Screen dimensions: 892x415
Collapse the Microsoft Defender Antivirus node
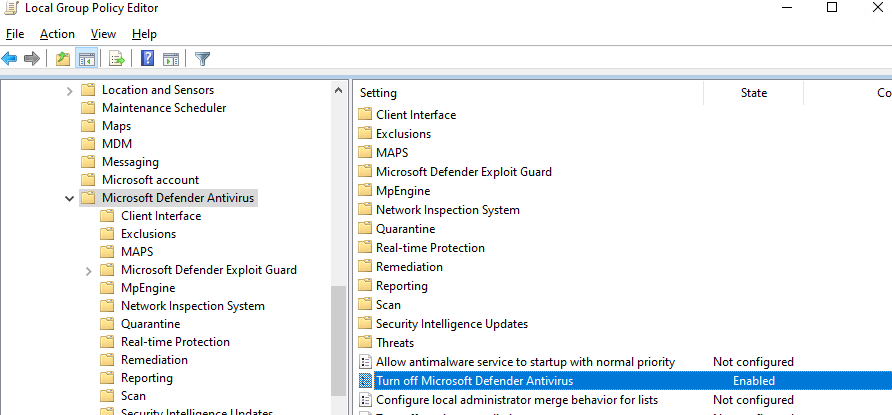click(69, 198)
